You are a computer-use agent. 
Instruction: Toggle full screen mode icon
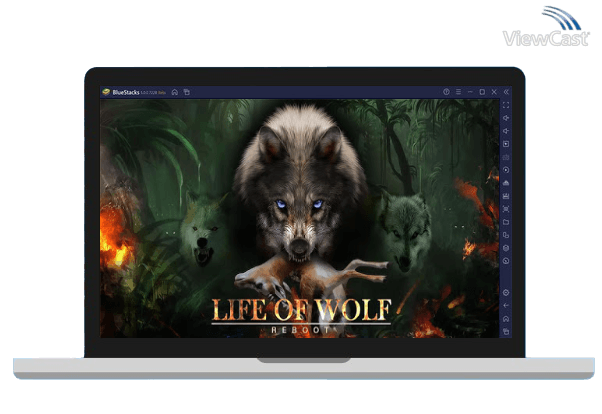506,105
